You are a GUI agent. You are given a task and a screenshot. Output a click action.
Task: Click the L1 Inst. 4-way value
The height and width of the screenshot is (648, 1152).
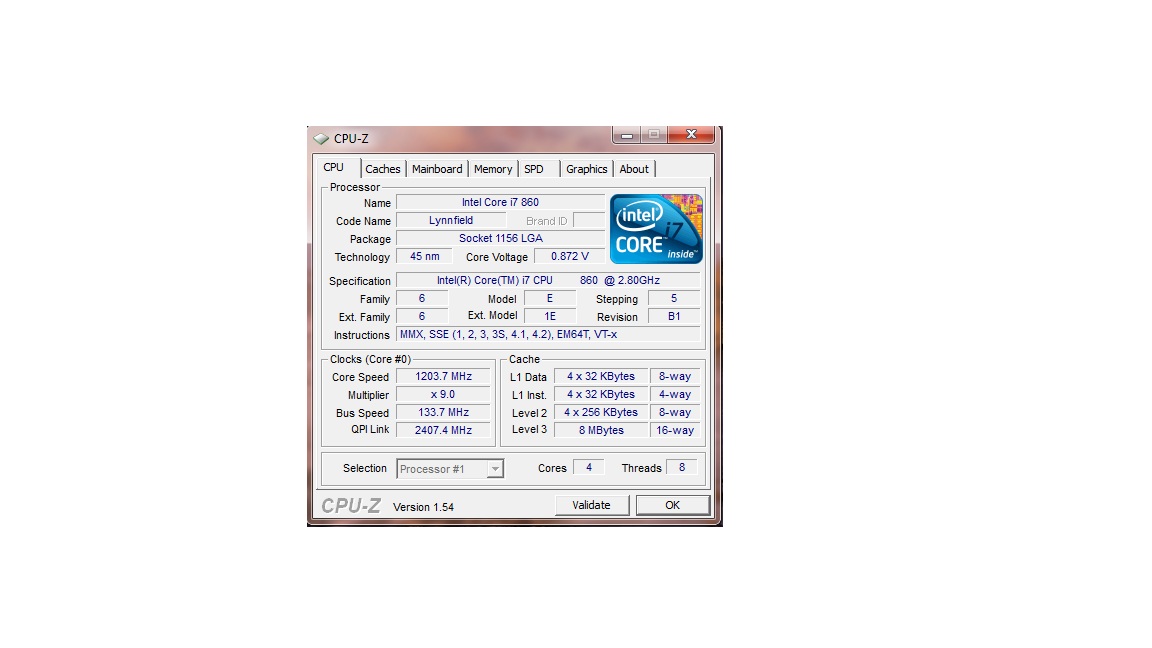674,395
